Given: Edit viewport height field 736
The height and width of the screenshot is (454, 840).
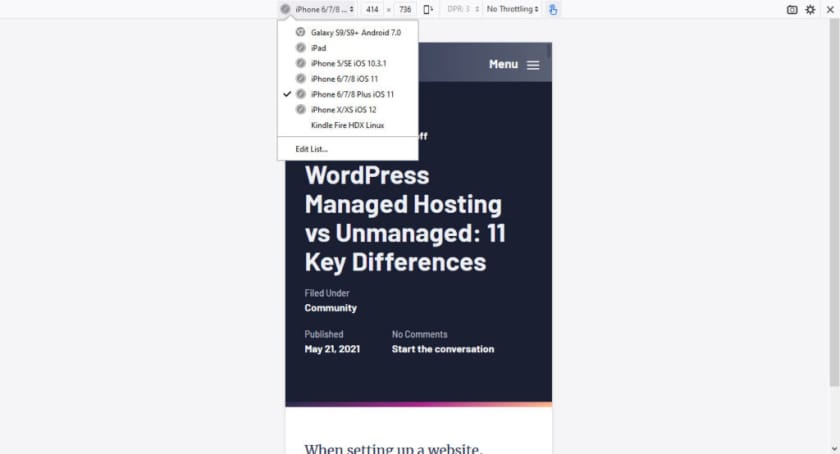Looking at the screenshot, I should [405, 9].
